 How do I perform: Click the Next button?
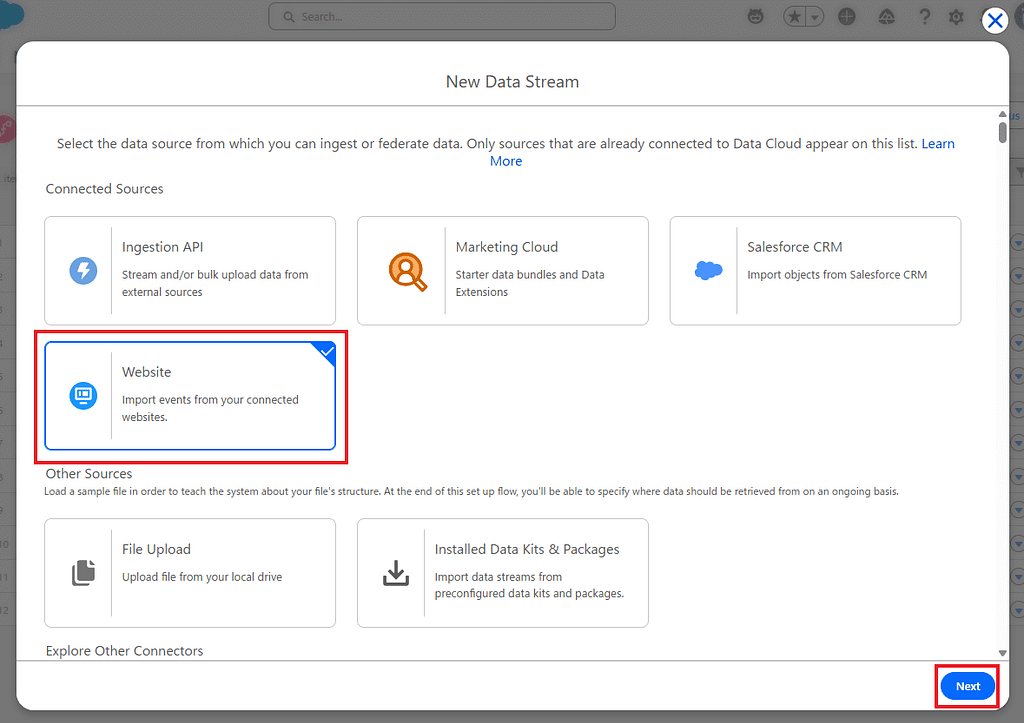[968, 686]
